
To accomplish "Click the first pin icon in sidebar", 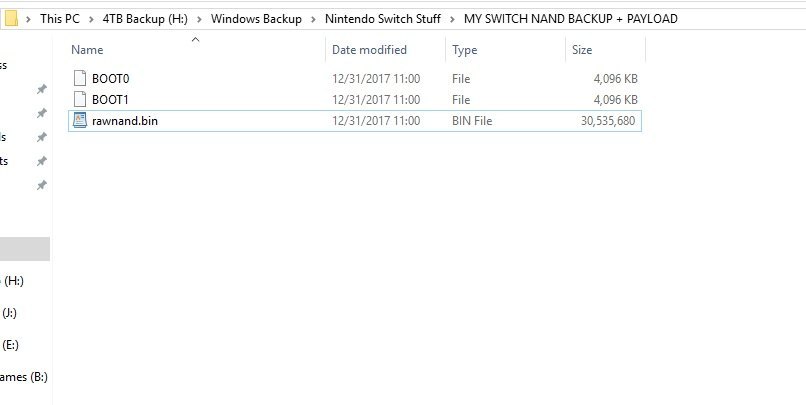I will [x=42, y=89].
